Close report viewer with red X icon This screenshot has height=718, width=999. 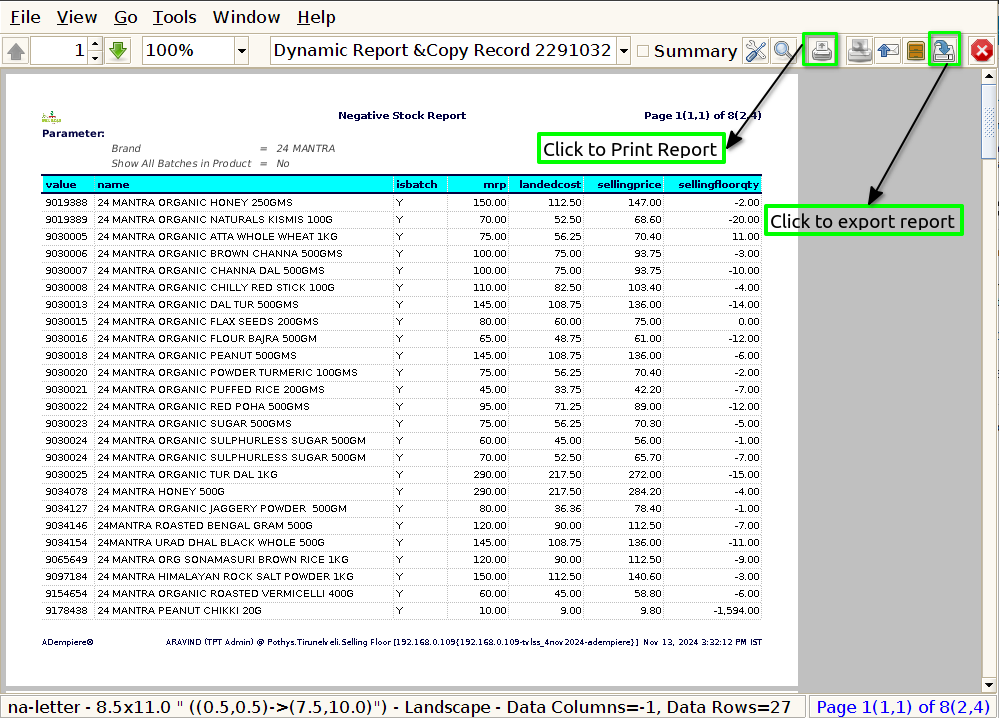(981, 50)
